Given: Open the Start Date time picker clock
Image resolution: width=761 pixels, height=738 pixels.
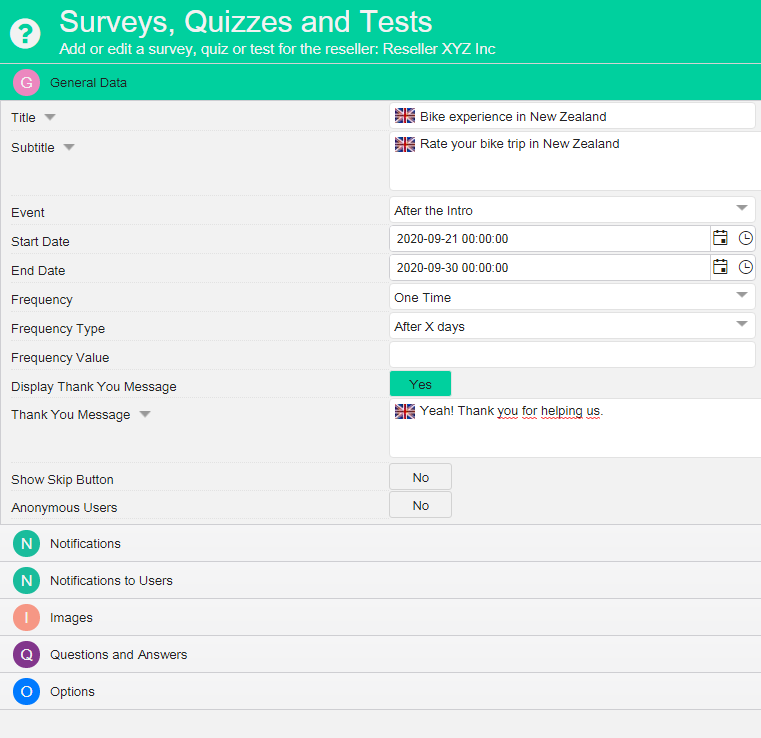Looking at the screenshot, I should click(x=745, y=238).
